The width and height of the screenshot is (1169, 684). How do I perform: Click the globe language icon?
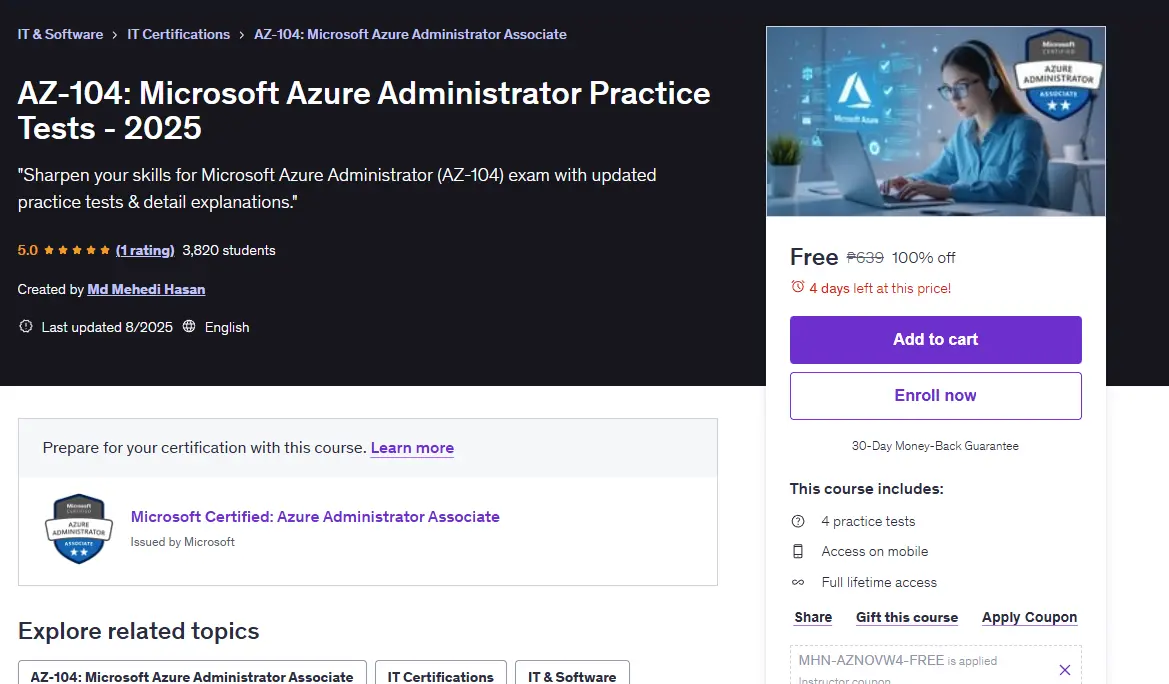click(189, 327)
